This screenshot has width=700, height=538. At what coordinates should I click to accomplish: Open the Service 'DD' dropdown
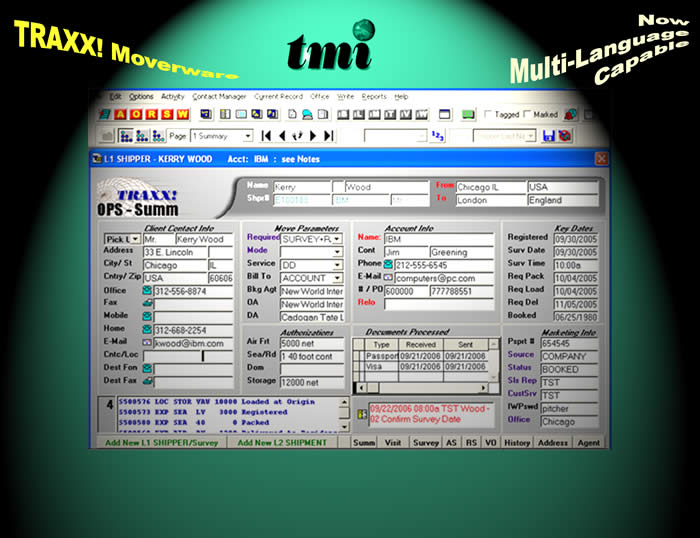(x=337, y=265)
